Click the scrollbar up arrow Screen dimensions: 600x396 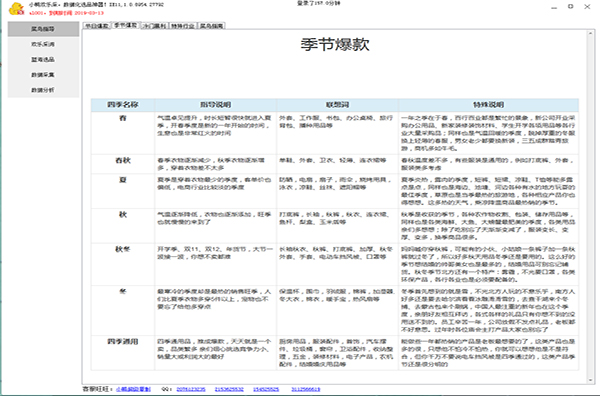click(591, 34)
